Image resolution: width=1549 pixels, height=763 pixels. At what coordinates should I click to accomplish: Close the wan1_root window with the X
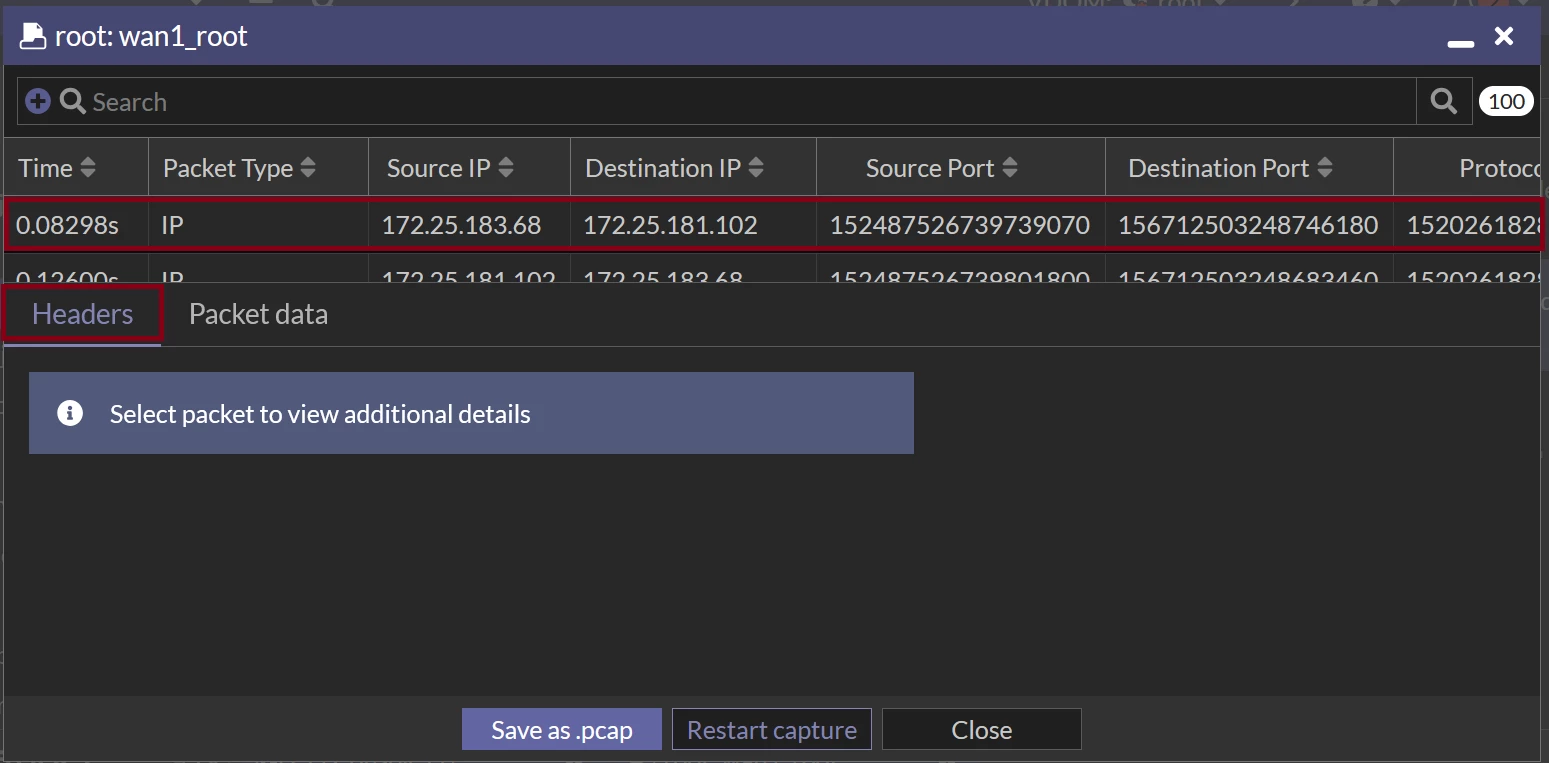1504,37
